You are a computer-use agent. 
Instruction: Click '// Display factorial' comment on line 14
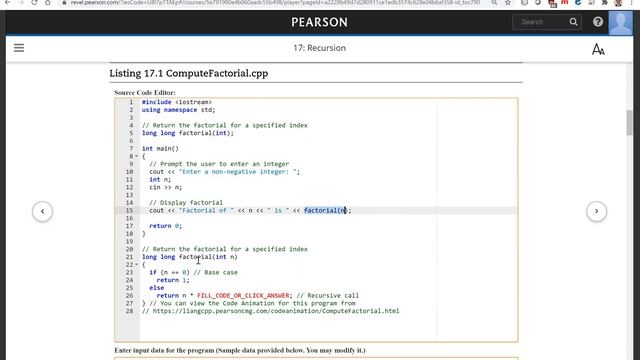coord(186,203)
